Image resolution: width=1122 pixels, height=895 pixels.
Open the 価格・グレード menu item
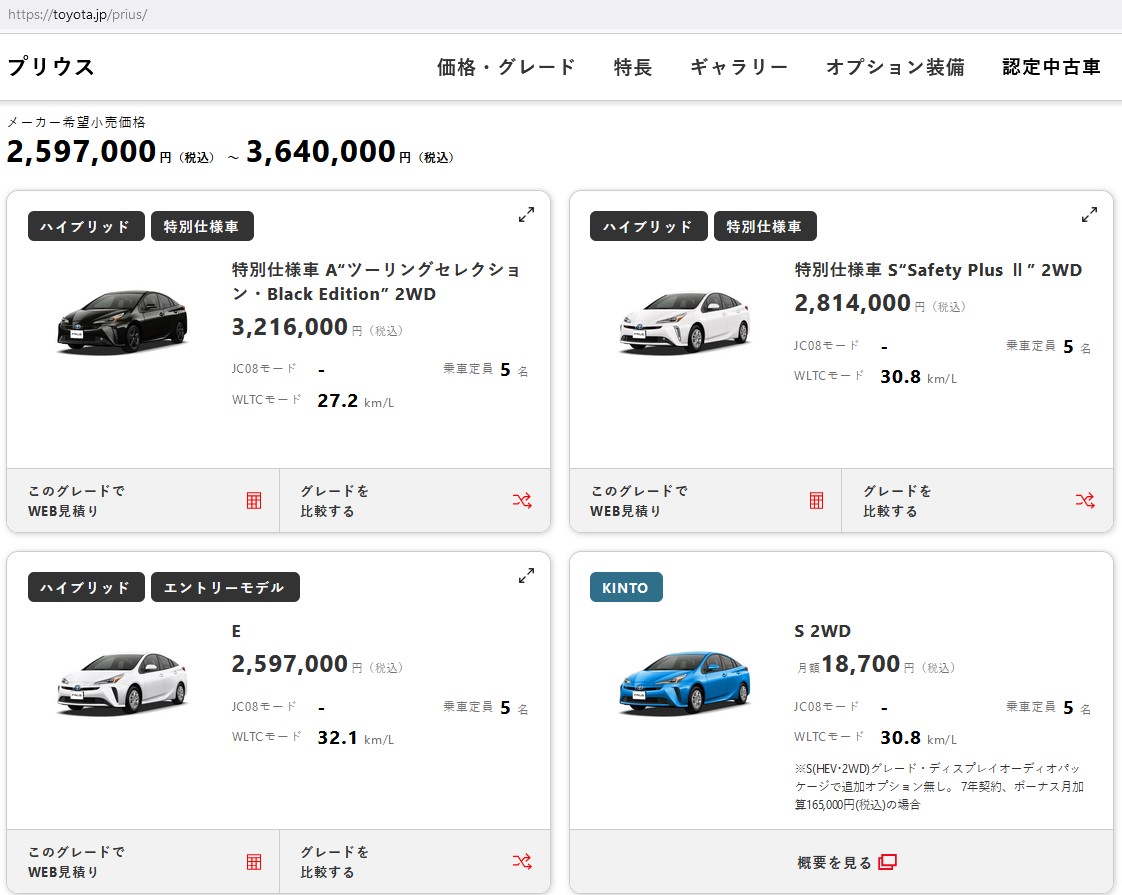(506, 67)
